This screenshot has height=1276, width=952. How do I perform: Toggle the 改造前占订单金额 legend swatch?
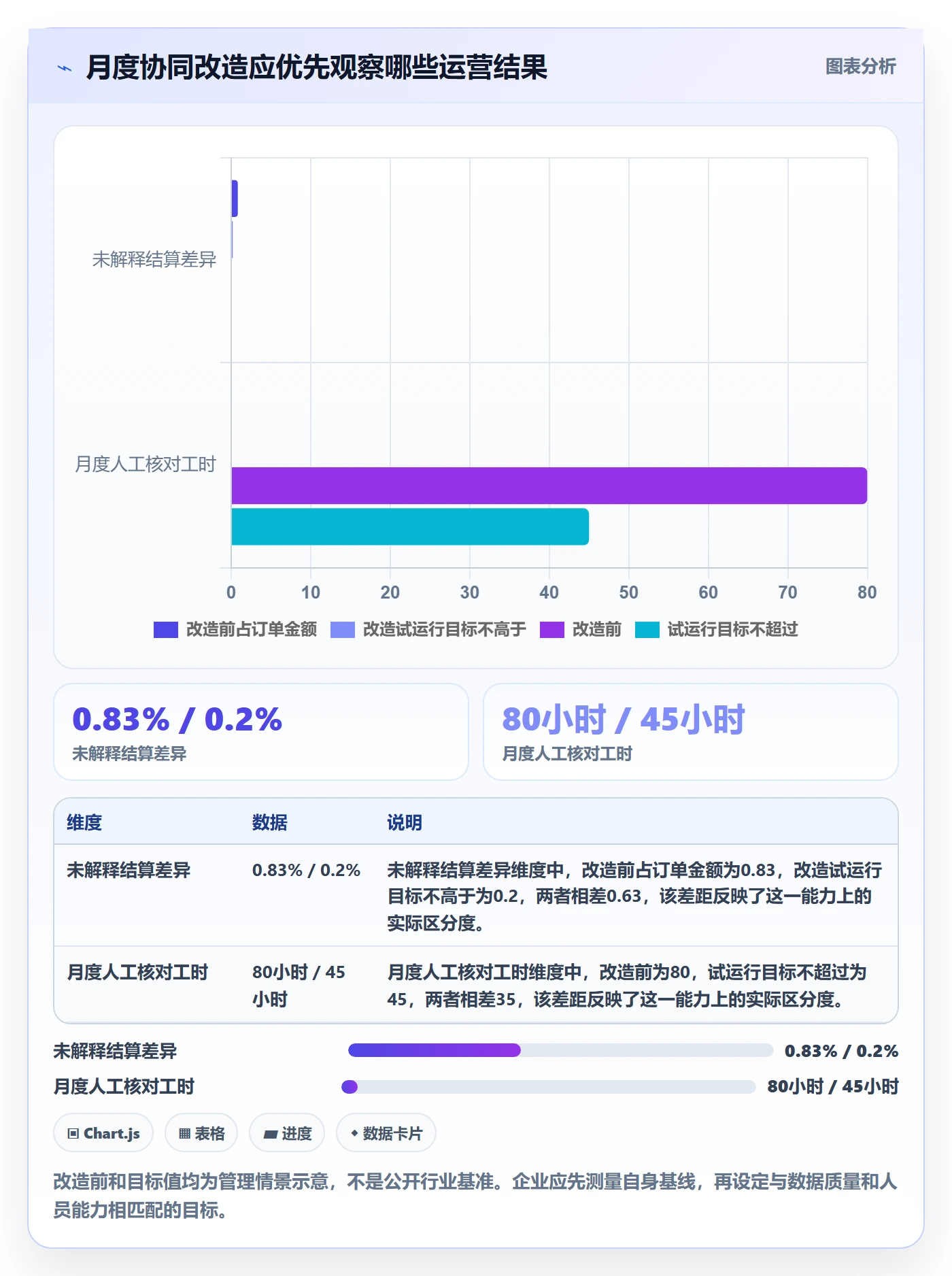point(166,630)
